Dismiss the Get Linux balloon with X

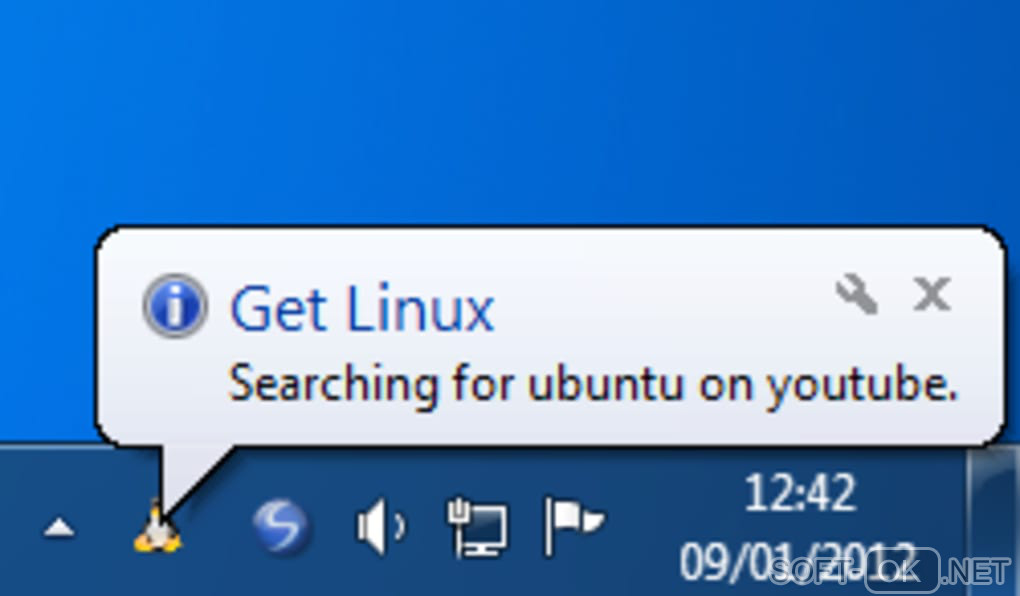pos(932,294)
